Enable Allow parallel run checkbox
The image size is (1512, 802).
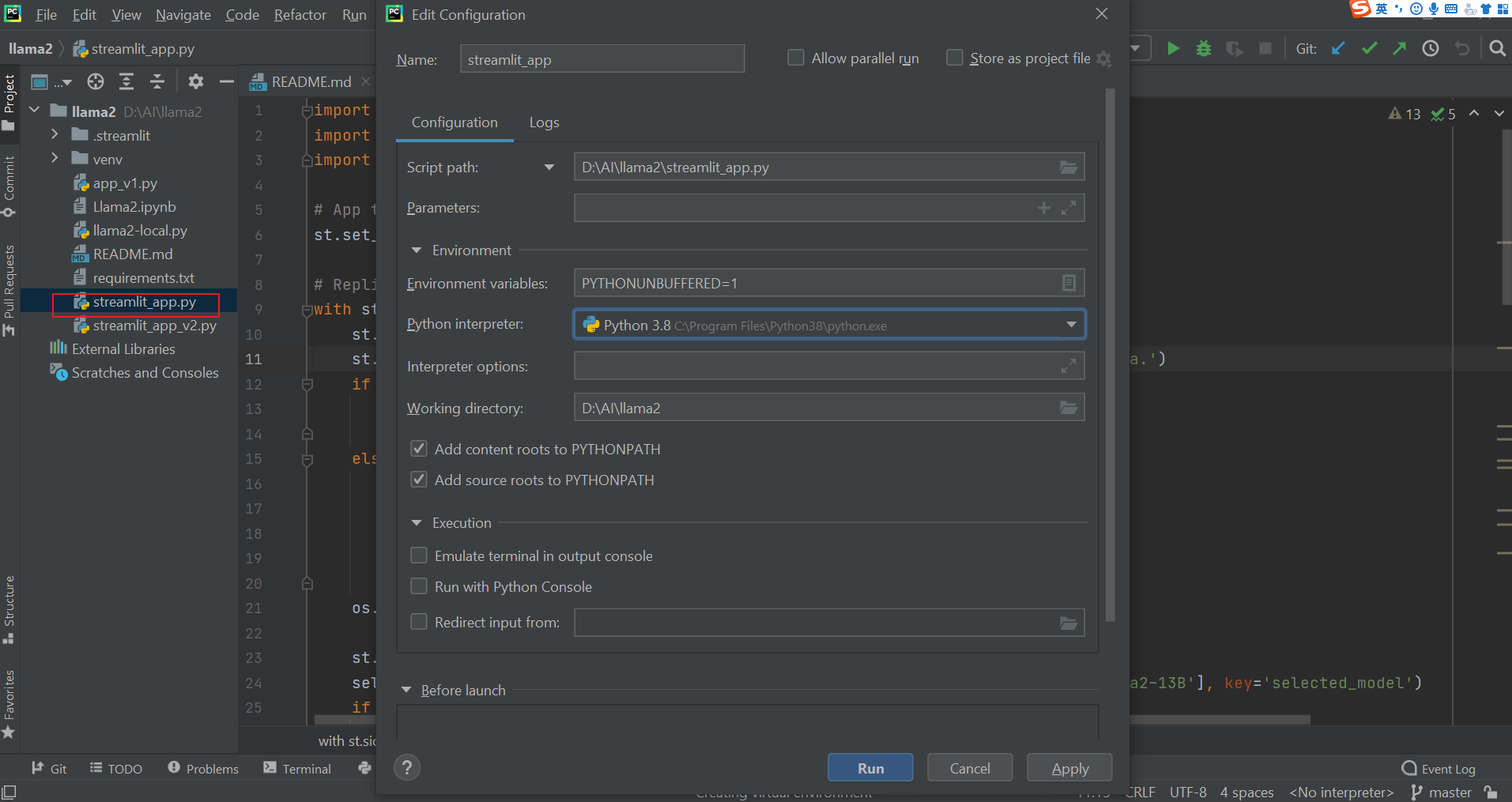[x=796, y=58]
